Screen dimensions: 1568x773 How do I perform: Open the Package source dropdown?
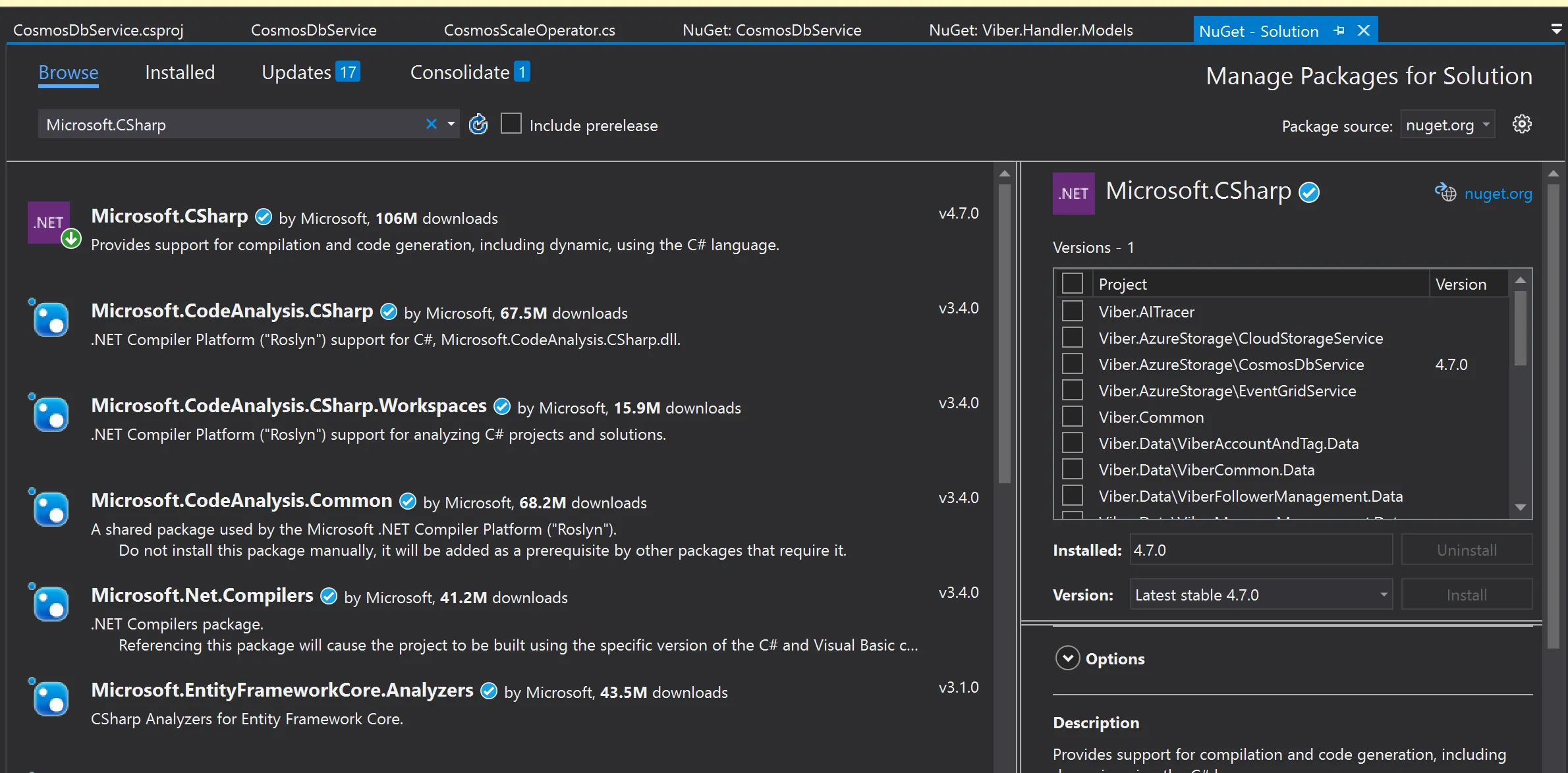click(x=1447, y=125)
